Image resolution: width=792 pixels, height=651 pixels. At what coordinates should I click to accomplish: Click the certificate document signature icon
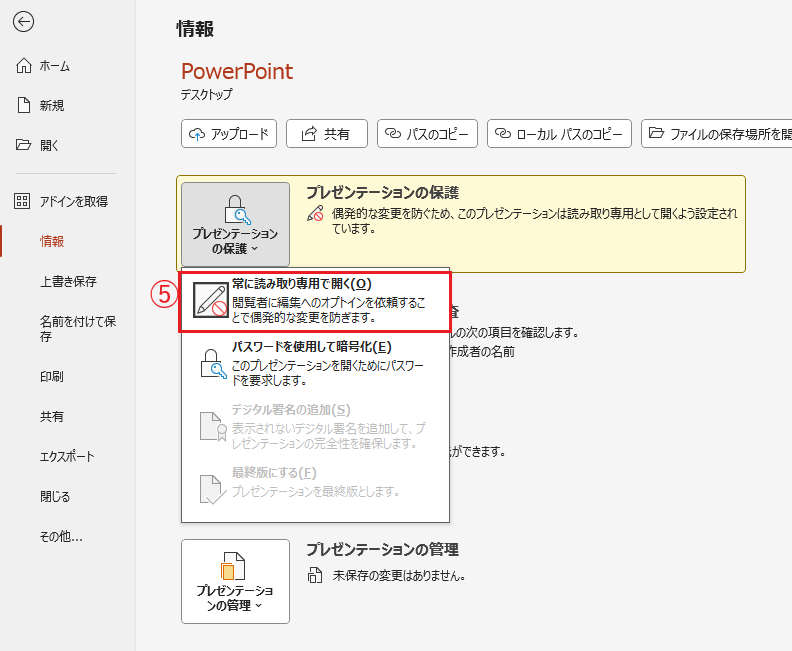click(x=213, y=427)
